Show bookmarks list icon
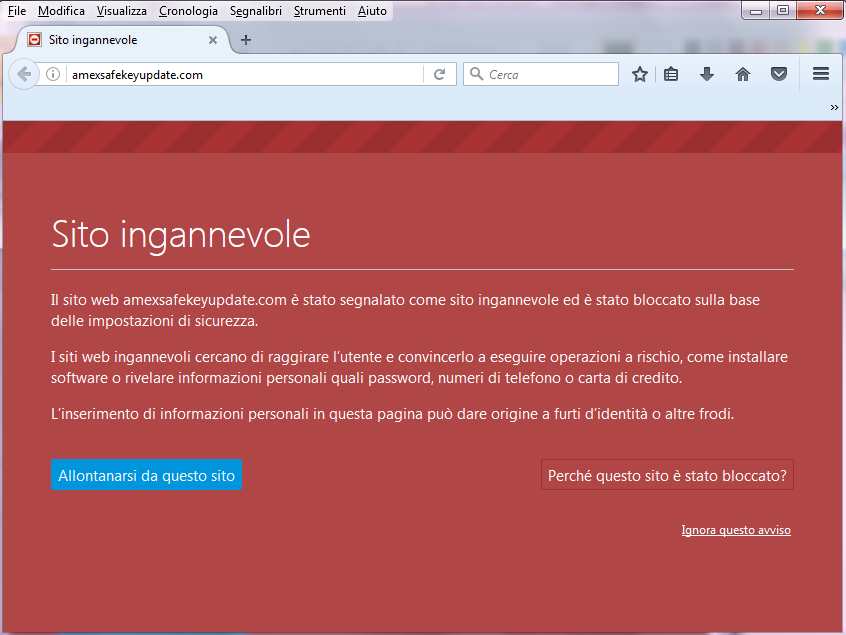Image resolution: width=846 pixels, height=635 pixels. (671, 74)
